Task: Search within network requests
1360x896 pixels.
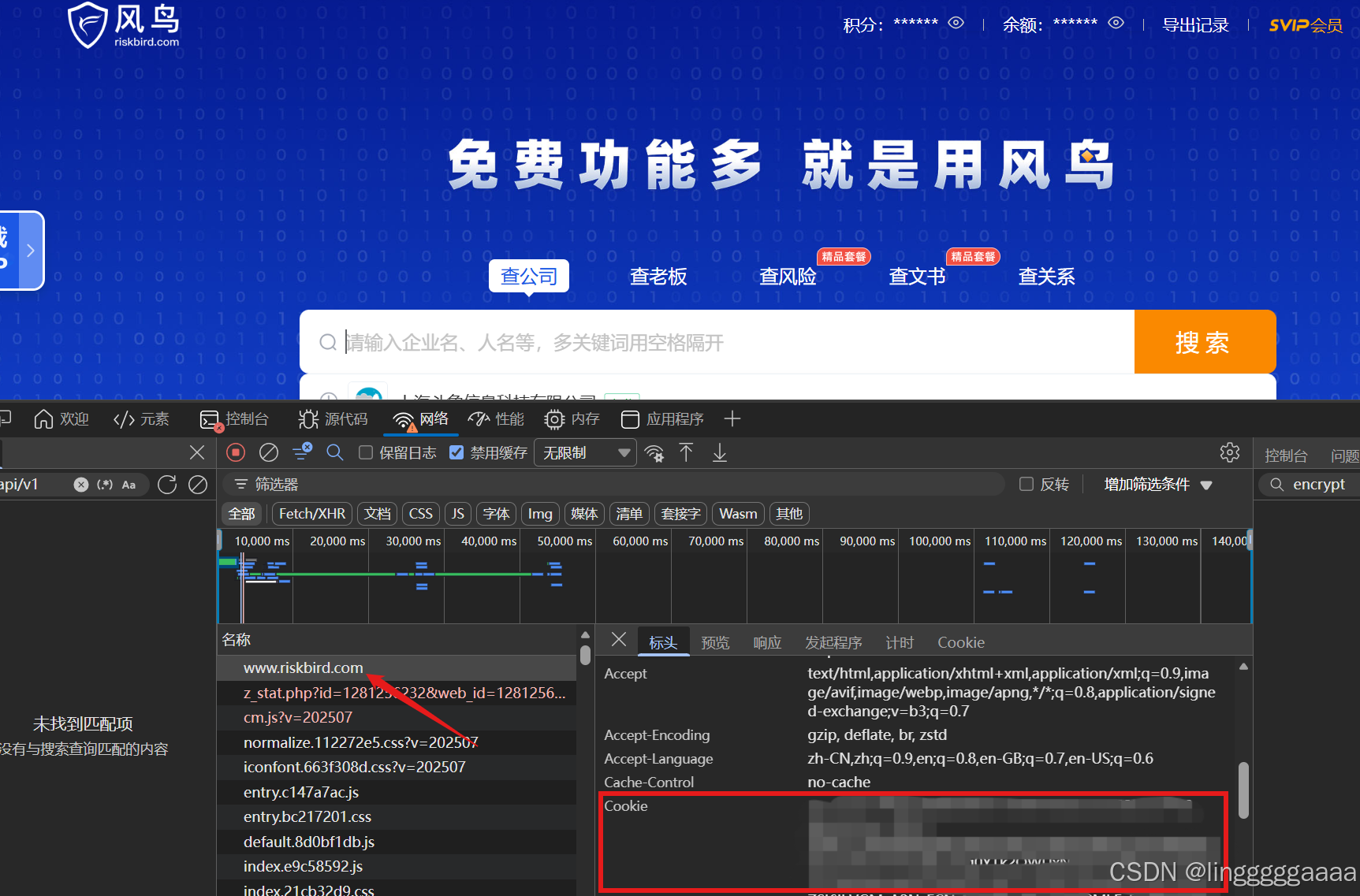Action: tap(334, 452)
